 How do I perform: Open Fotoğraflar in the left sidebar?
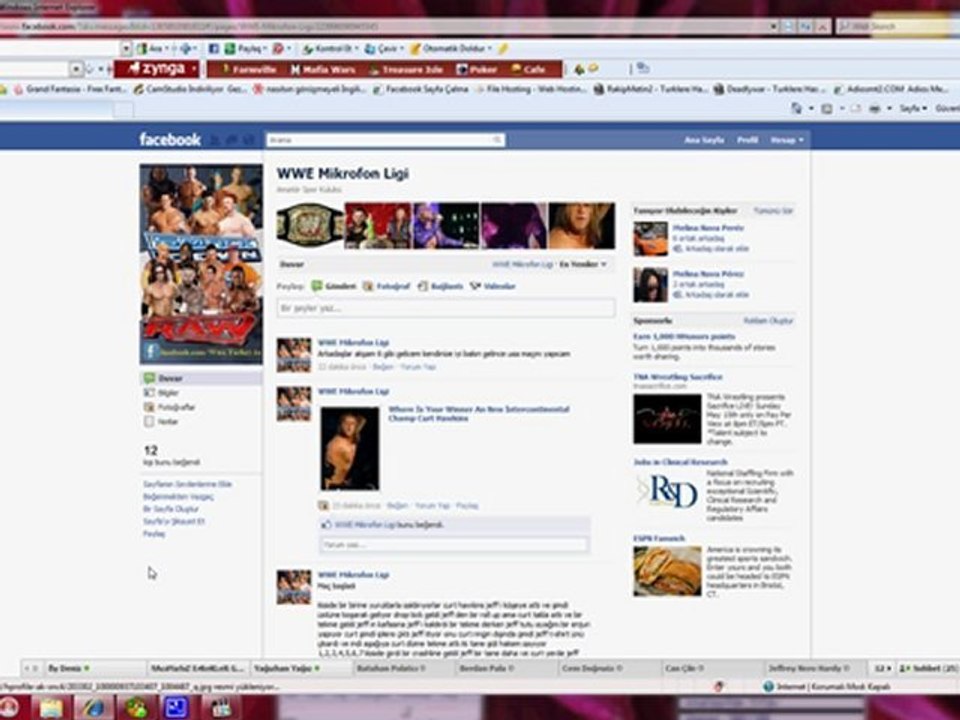point(170,407)
